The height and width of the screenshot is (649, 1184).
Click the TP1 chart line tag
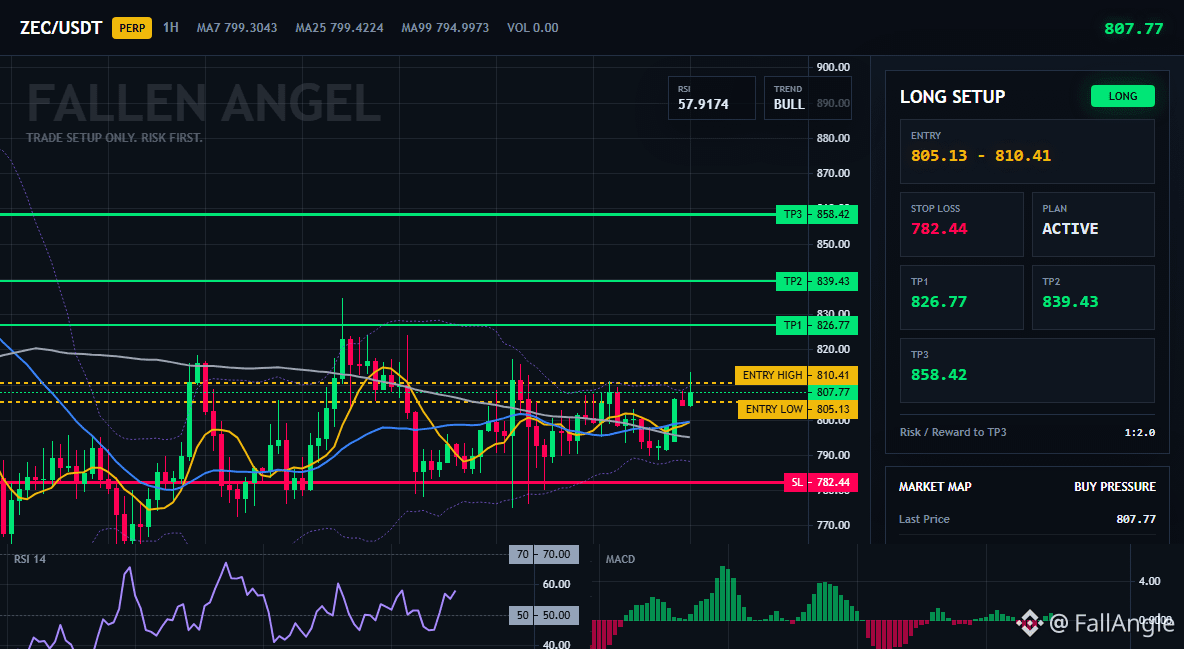tap(792, 326)
